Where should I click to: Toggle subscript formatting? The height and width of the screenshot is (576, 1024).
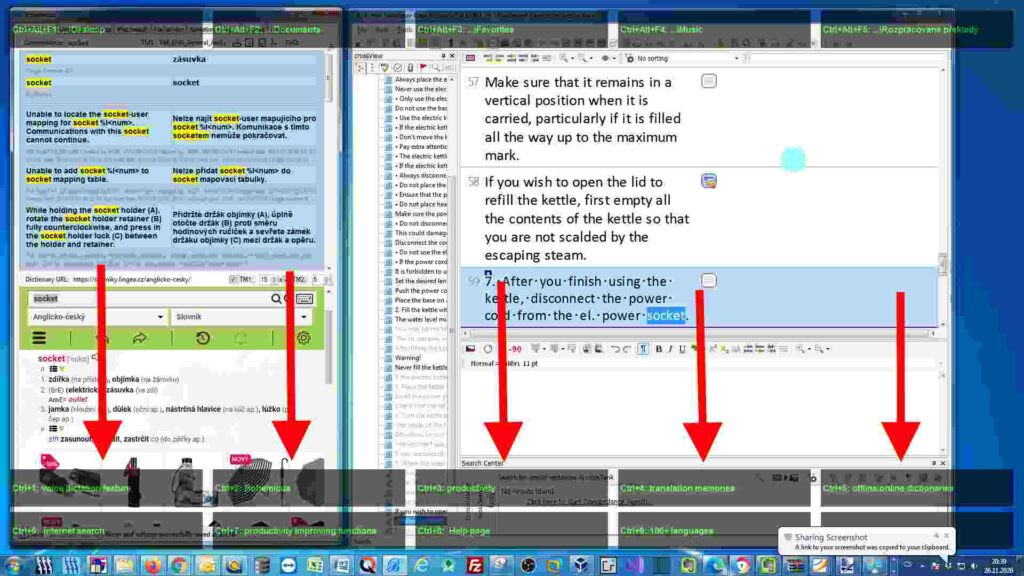[724, 349]
